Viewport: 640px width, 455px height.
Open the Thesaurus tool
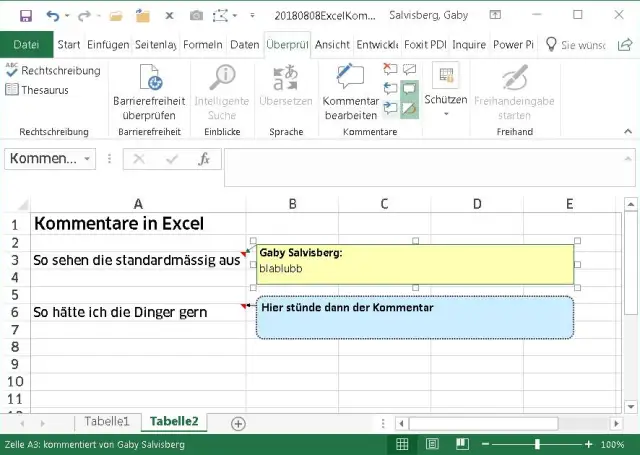click(40, 89)
